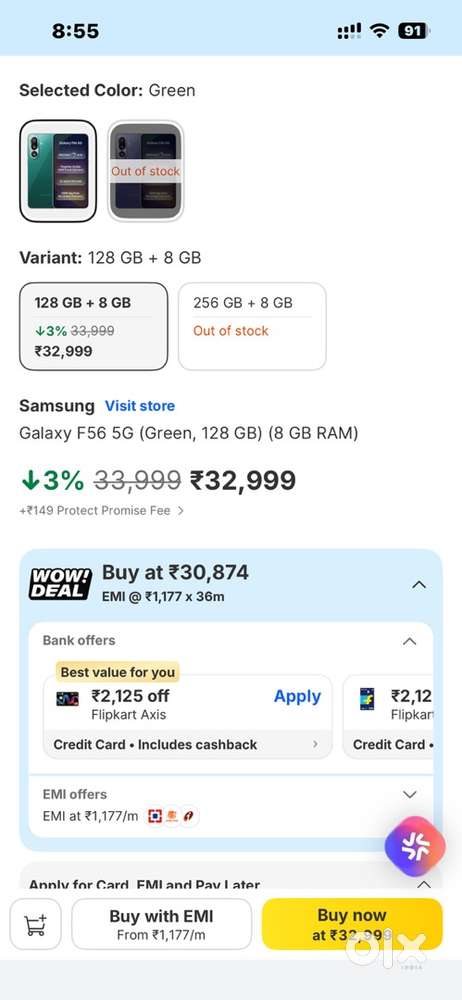Check the Wi-Fi status icon

[x=380, y=31]
